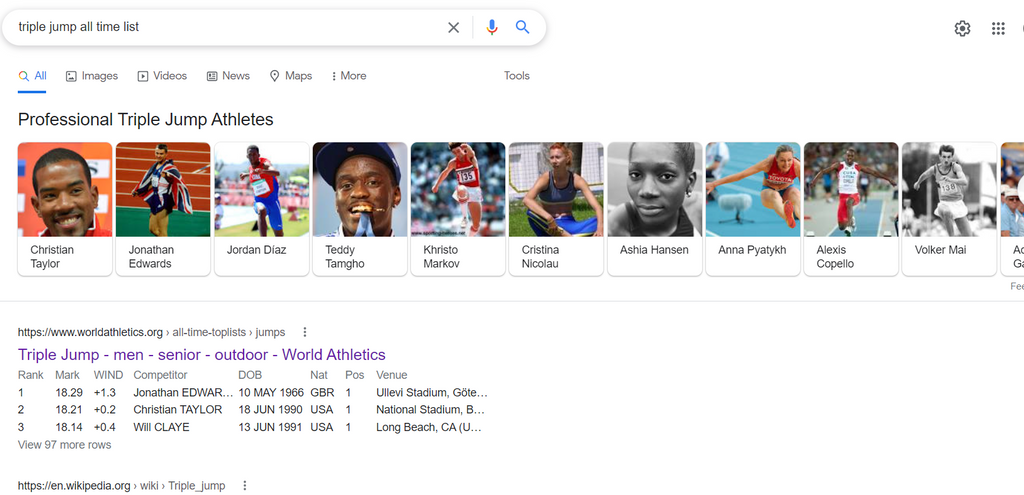Click the Competitor column header
This screenshot has width=1024, height=495.
click(x=160, y=375)
